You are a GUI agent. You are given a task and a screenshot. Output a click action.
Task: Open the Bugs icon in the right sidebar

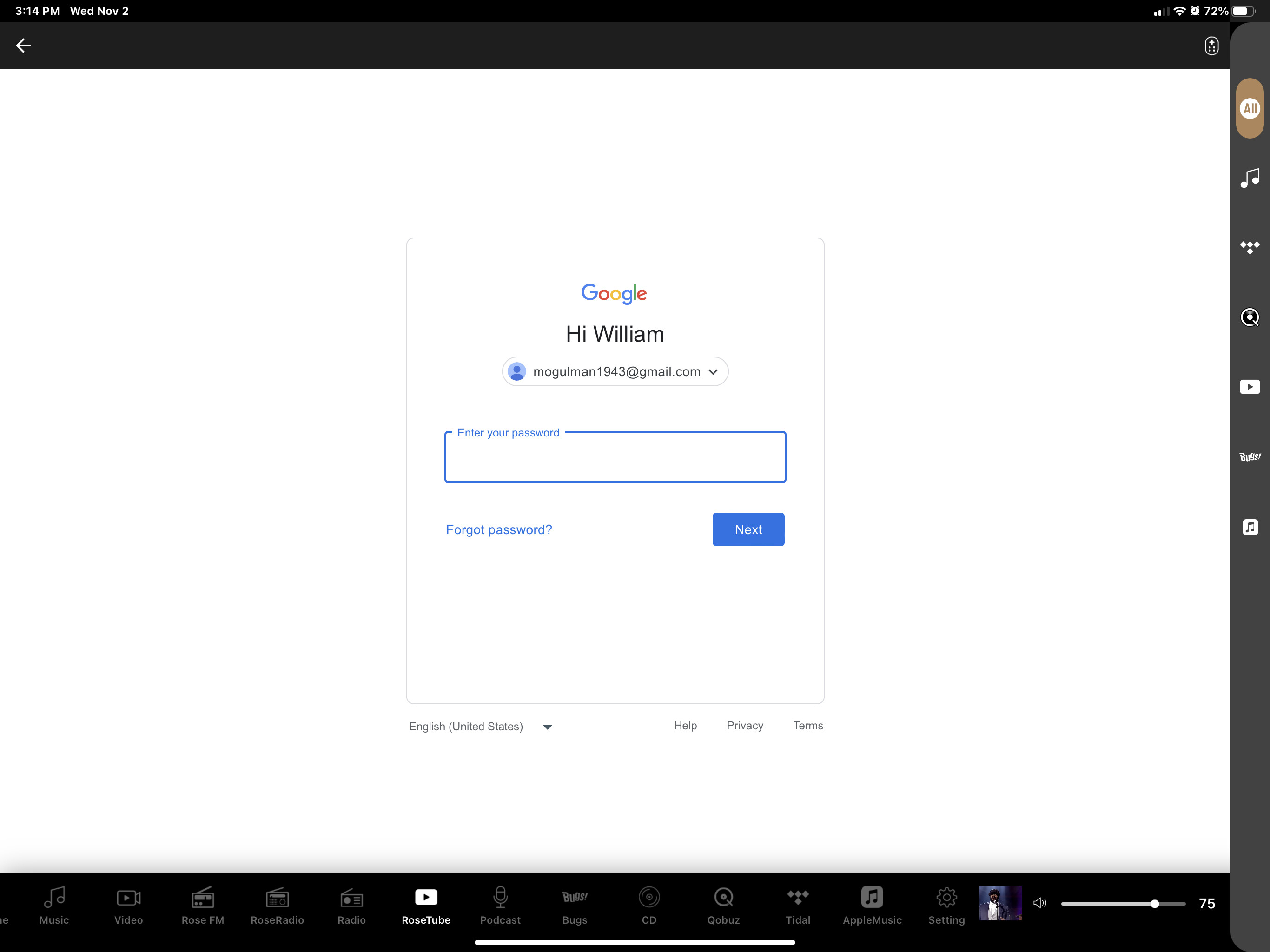point(1250,457)
